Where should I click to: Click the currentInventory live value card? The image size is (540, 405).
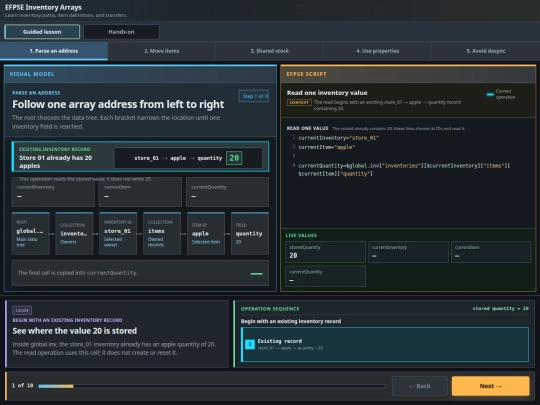(x=408, y=252)
